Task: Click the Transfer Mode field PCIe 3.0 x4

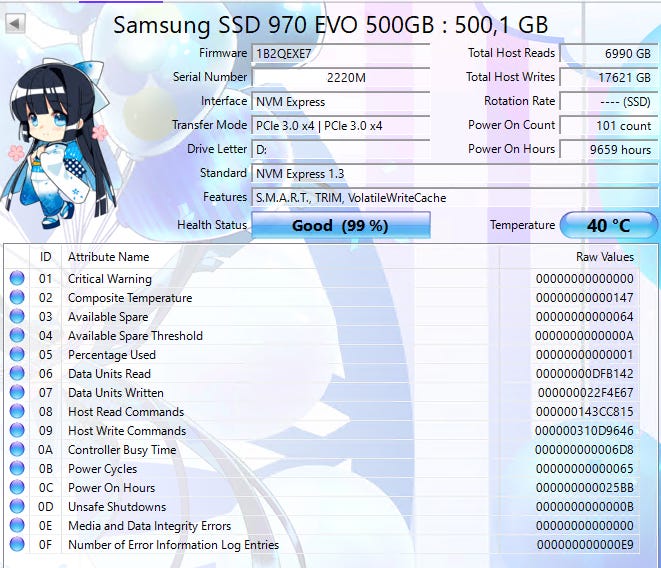Action: (x=341, y=126)
